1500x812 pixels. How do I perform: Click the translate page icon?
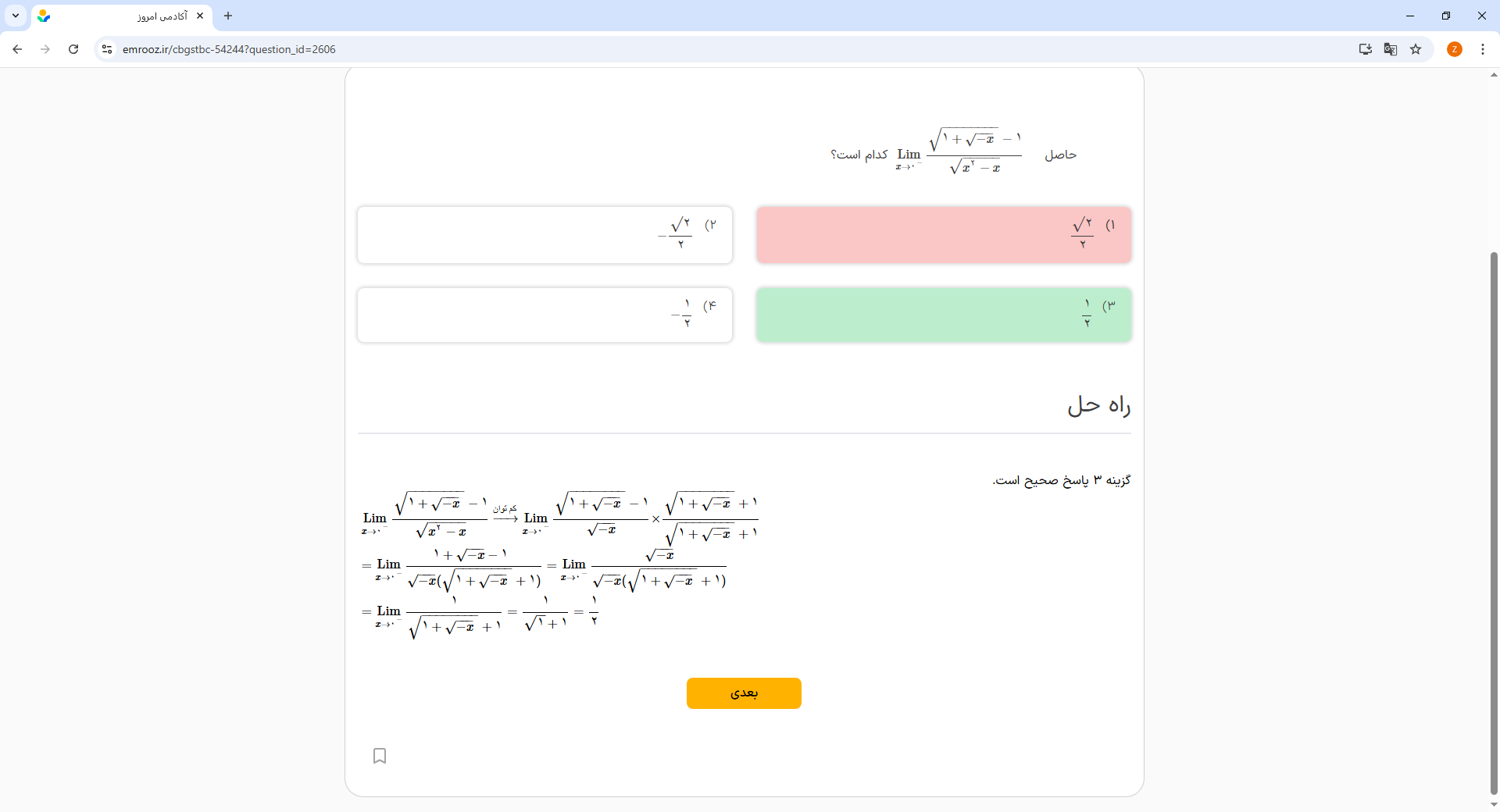tap(1390, 49)
